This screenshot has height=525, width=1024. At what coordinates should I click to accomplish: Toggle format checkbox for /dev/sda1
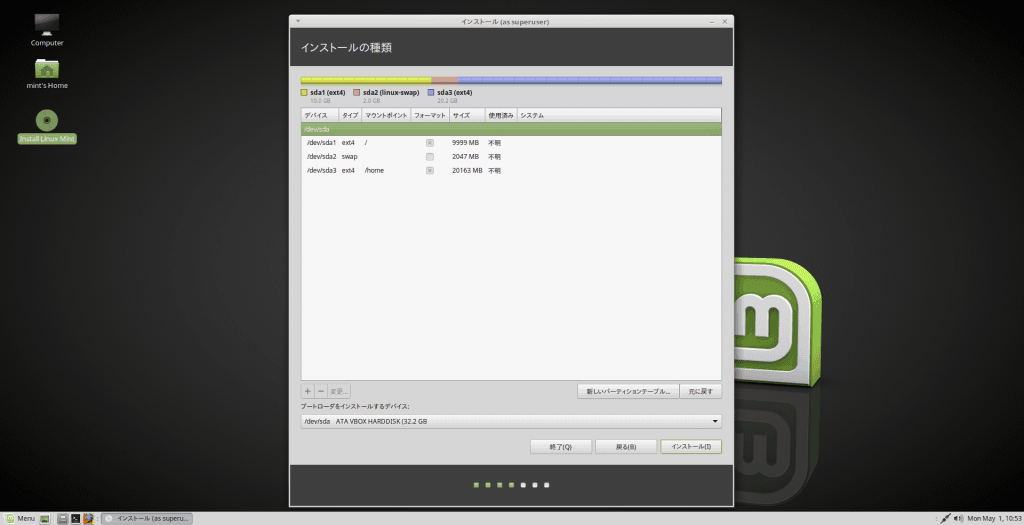coord(430,142)
